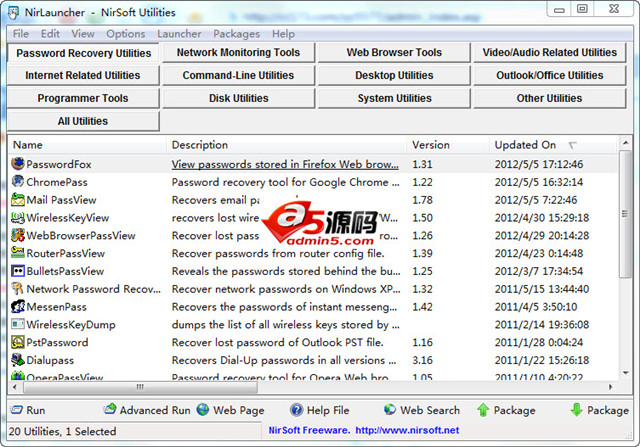The height and width of the screenshot is (447, 640).
Task: Show Desktop Utilities category
Action: pyautogui.click(x=394, y=76)
